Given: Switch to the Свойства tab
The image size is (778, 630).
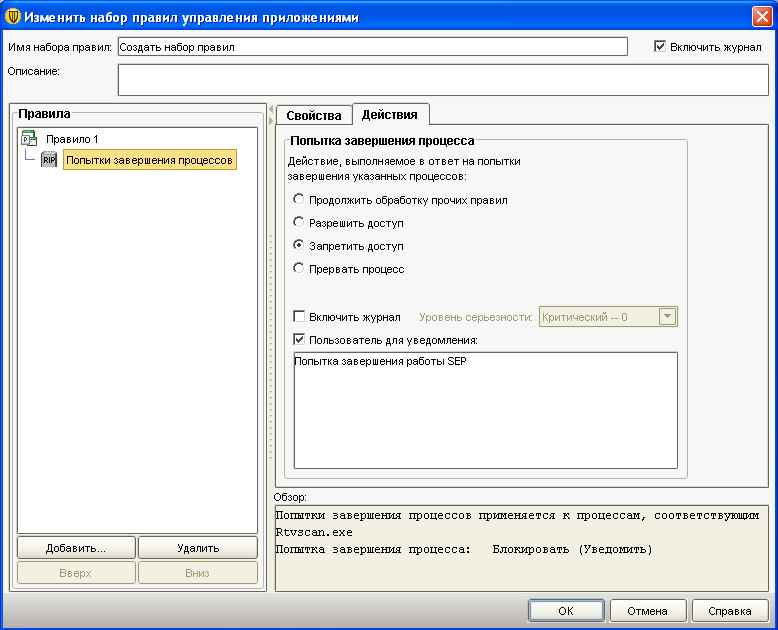Looking at the screenshot, I should point(314,116).
